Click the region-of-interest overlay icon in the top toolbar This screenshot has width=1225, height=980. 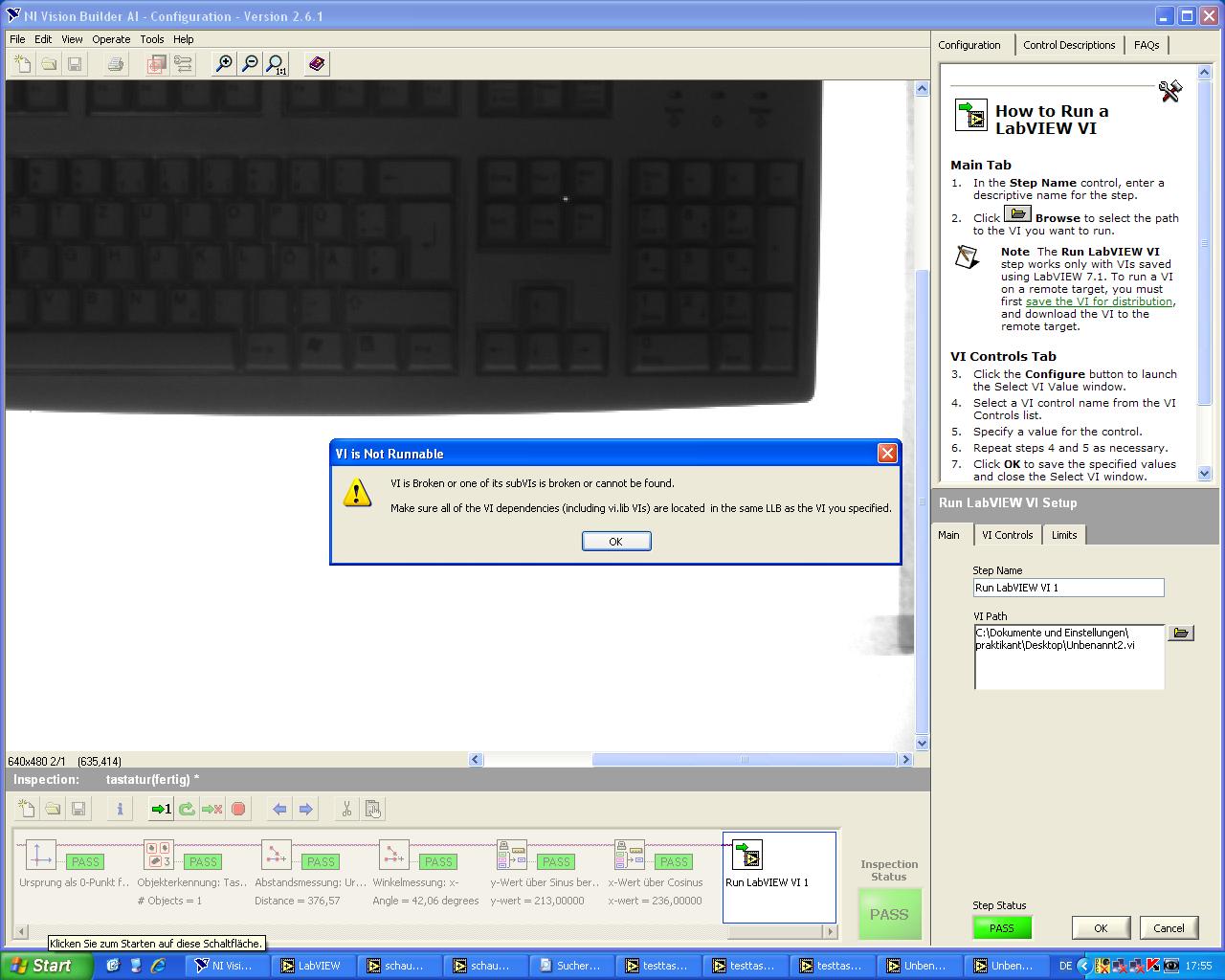coord(157,64)
